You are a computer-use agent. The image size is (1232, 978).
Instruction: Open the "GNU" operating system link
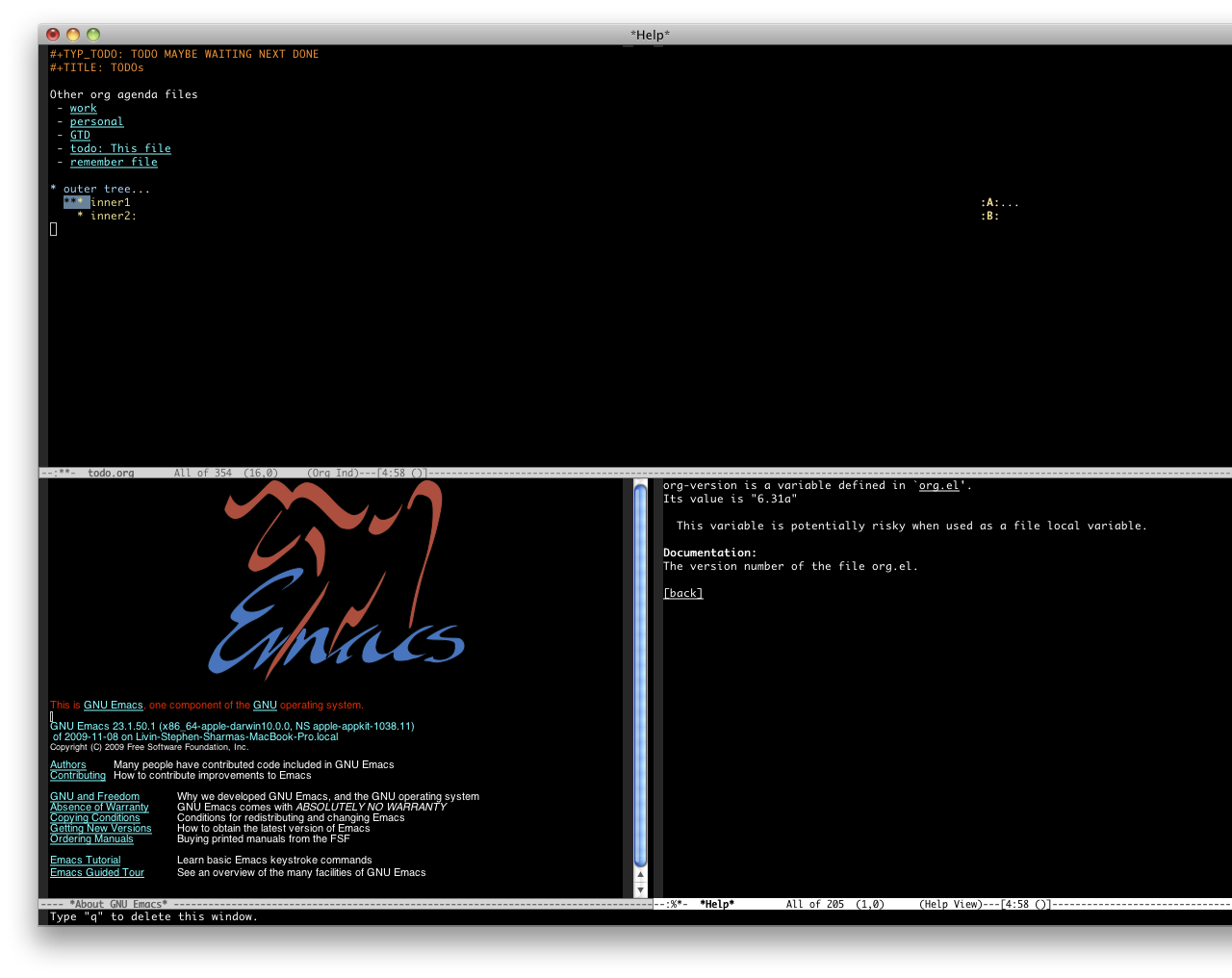(x=265, y=705)
